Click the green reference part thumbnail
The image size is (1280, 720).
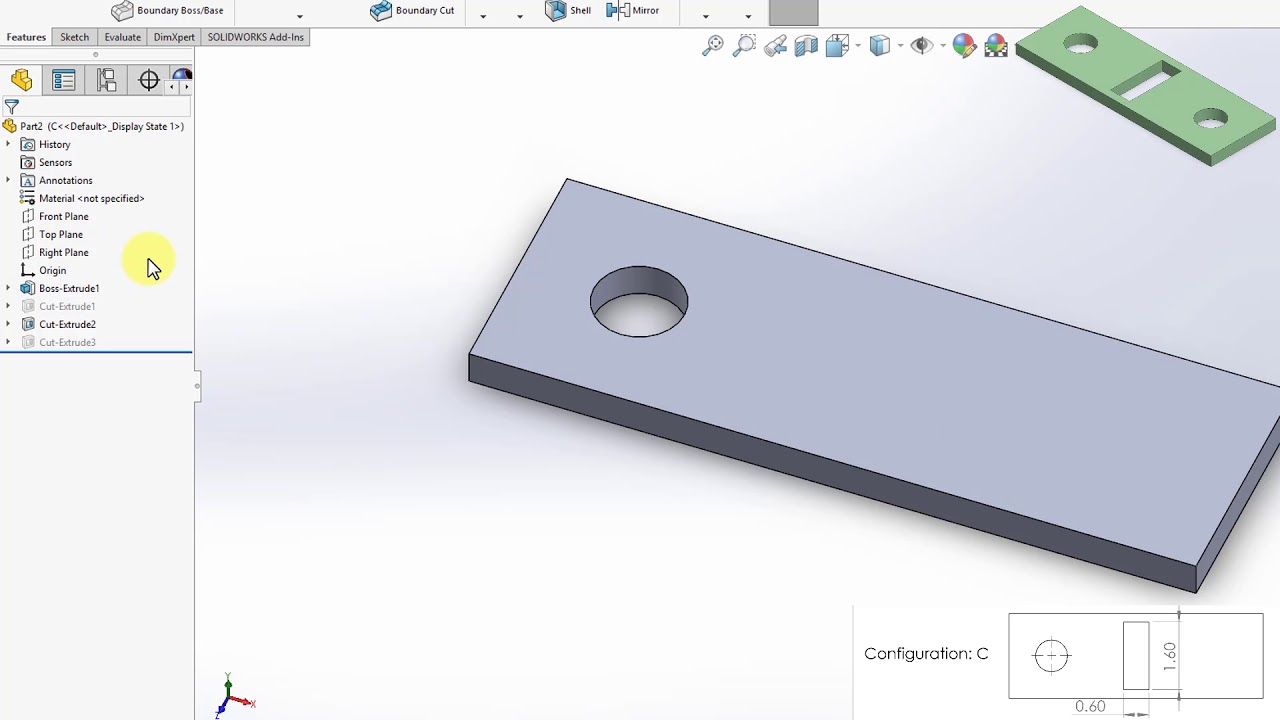point(1147,85)
